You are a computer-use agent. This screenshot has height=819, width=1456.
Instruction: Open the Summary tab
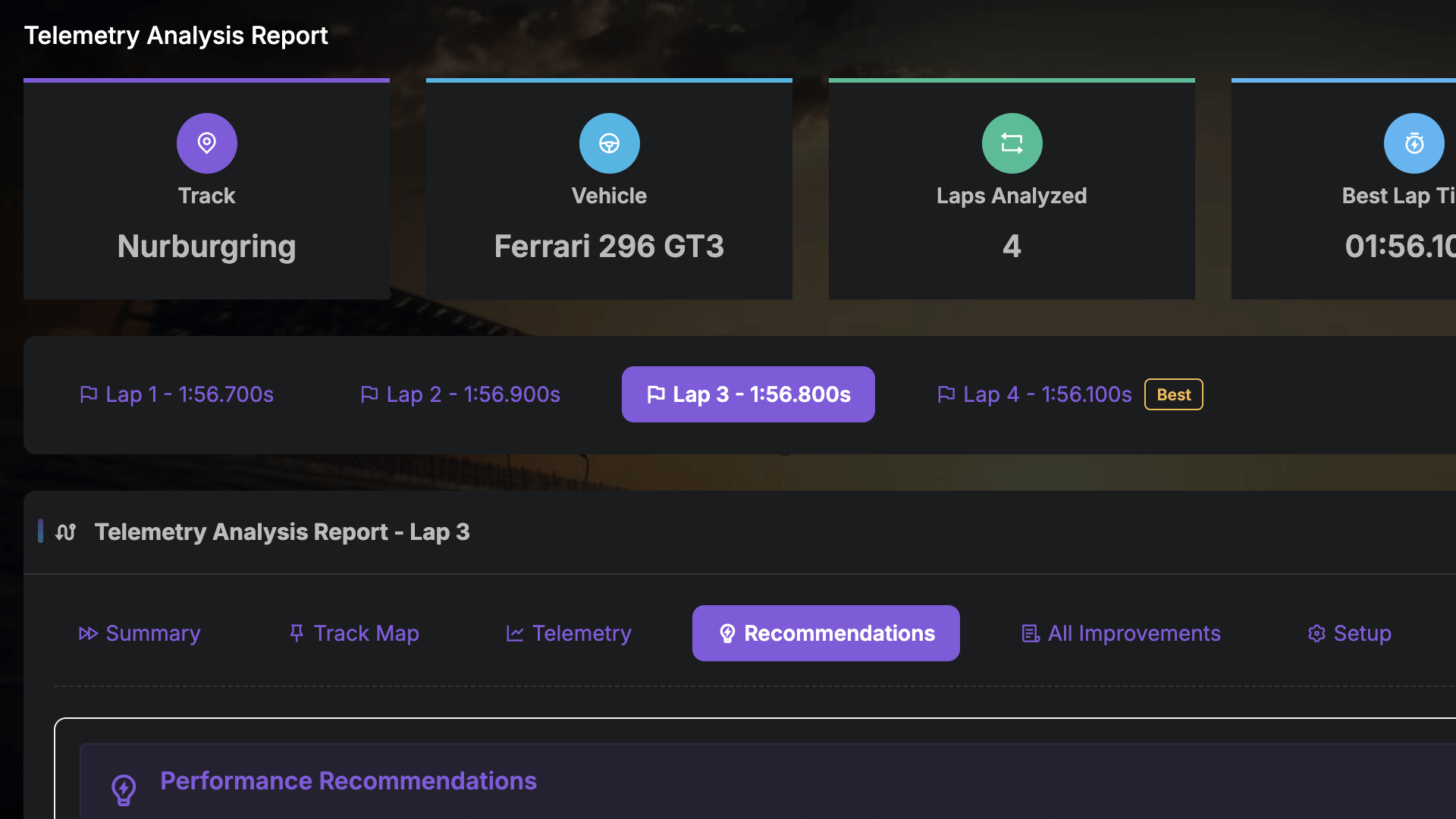(x=140, y=633)
